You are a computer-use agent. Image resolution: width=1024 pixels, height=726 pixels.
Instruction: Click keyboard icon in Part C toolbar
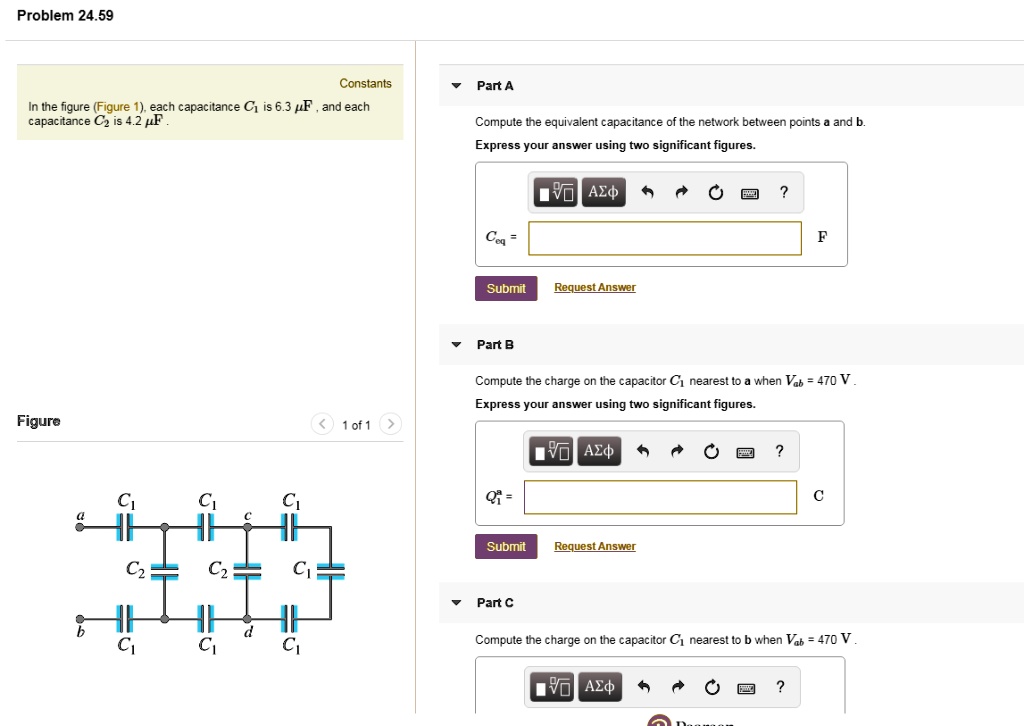tap(744, 687)
